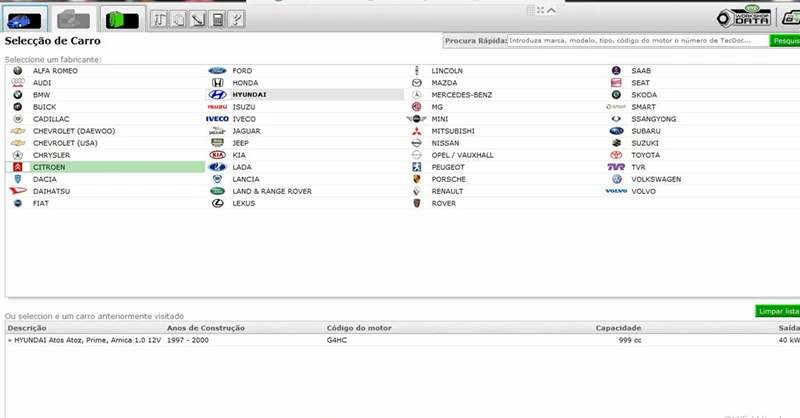This screenshot has width=800, height=418.
Task: Click the first toolbar icon with cable symbol
Action: coord(159,19)
